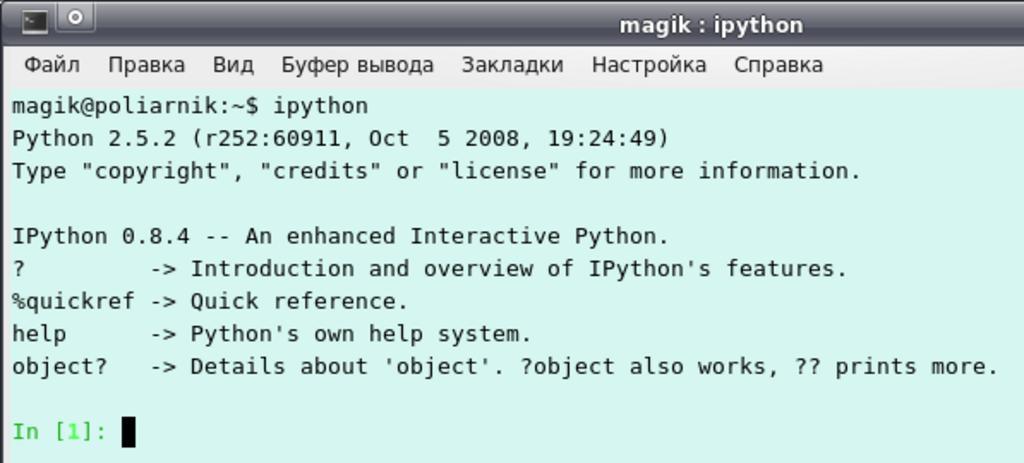Click the terminal window menu icon

(34, 19)
